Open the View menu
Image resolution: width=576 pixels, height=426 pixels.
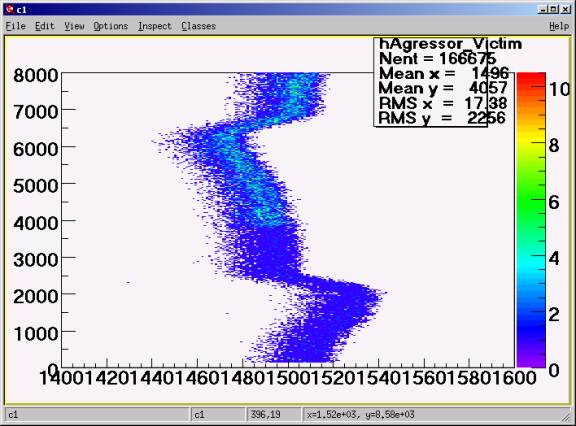[x=74, y=26]
